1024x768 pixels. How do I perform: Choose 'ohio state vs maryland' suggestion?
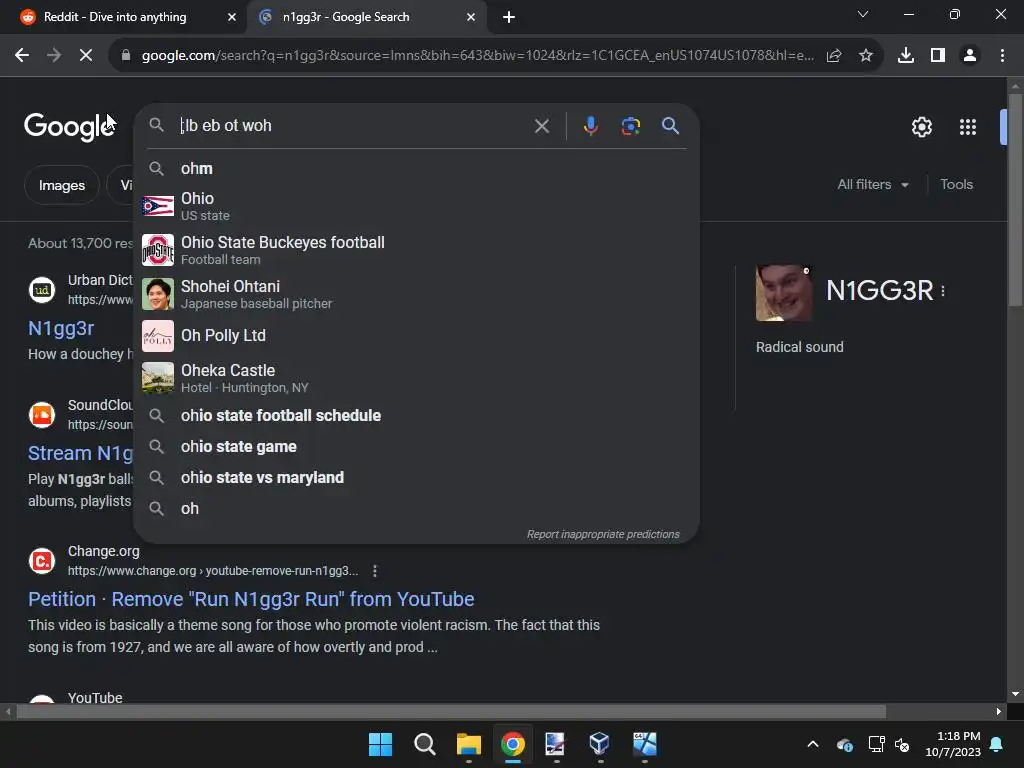pos(415,478)
